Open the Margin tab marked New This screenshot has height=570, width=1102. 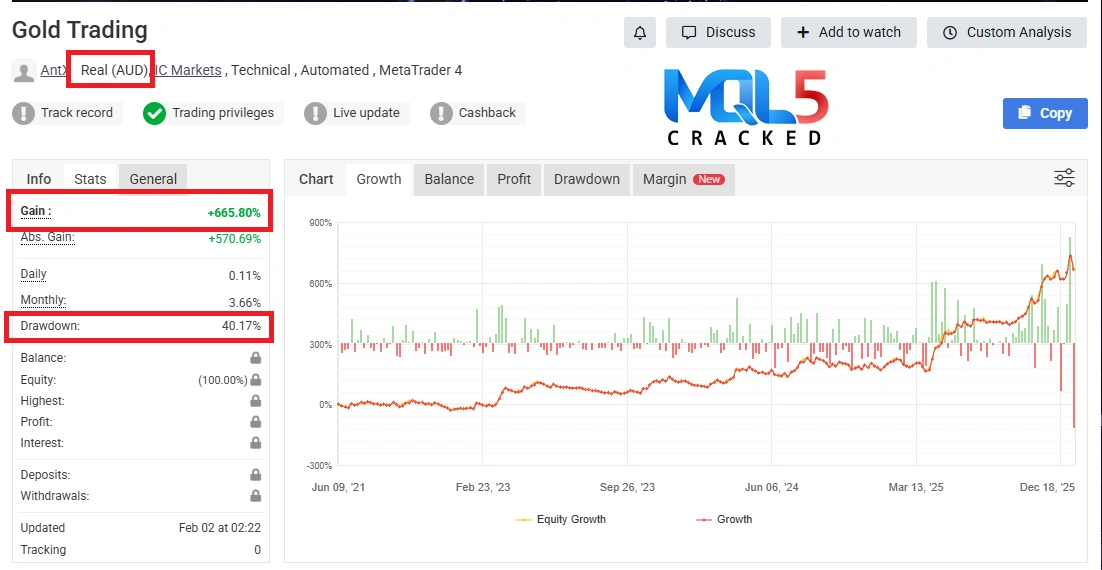pos(683,179)
